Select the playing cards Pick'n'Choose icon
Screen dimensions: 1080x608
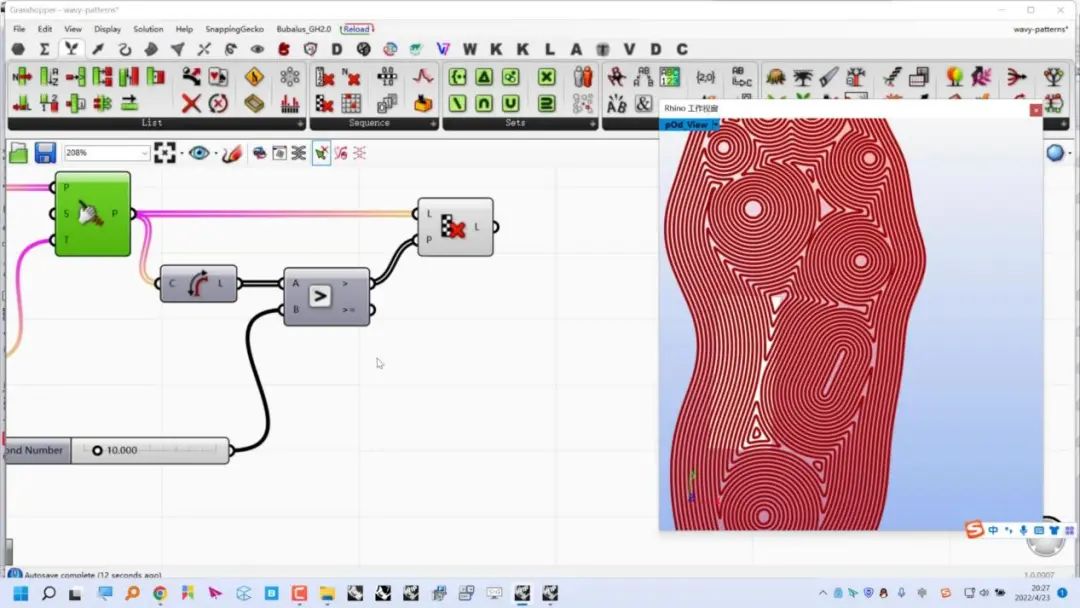click(x=218, y=76)
